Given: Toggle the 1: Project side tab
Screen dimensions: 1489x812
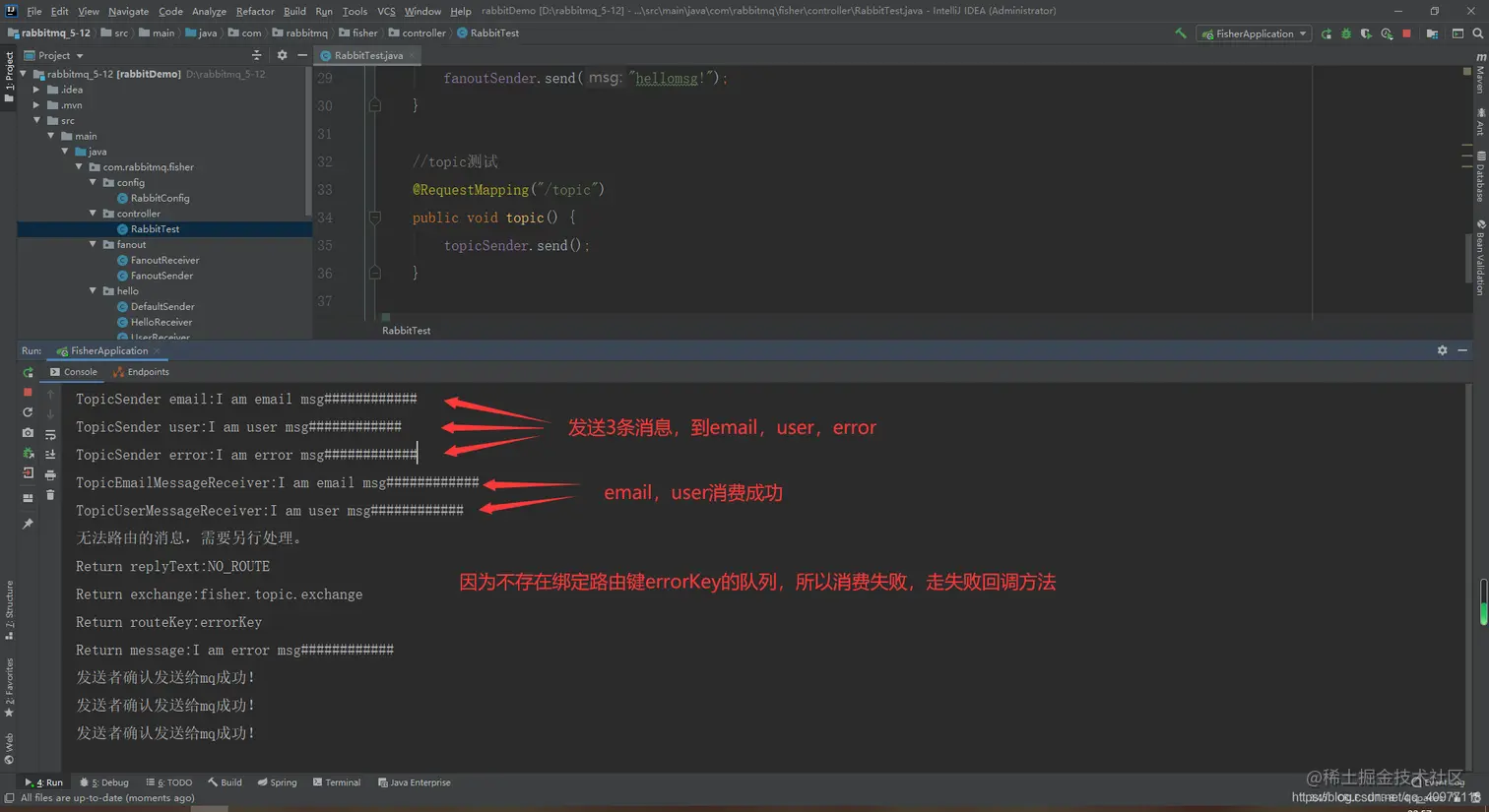Looking at the screenshot, I should pos(9,77).
